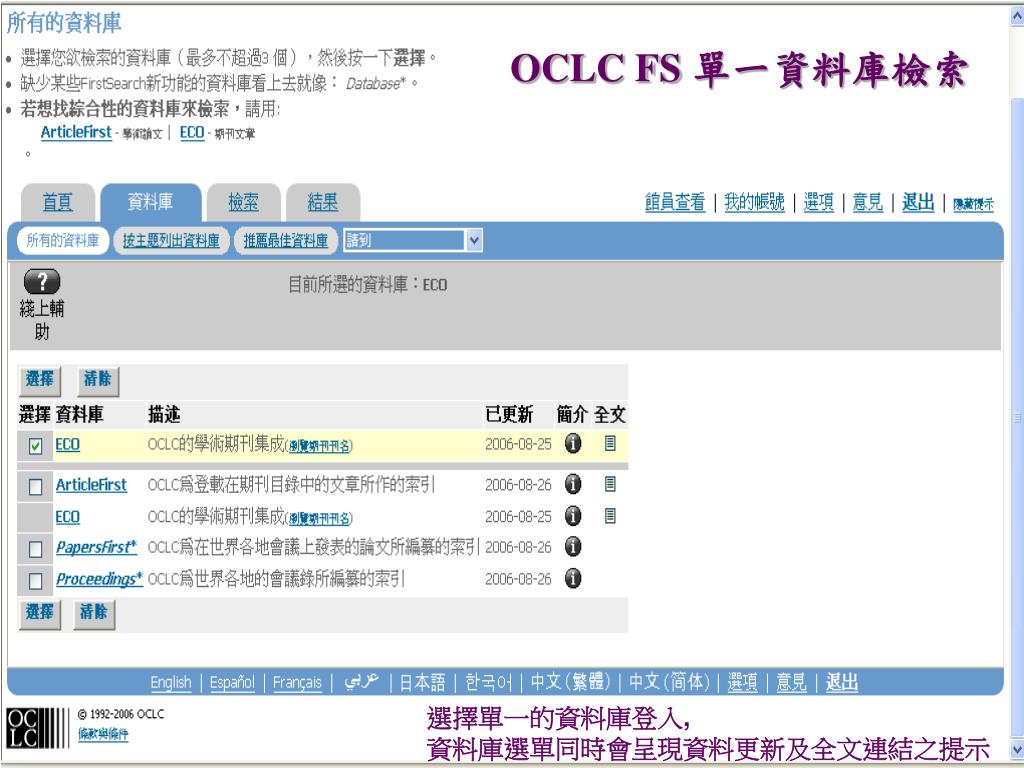The image size is (1024, 768).
Task: Switch language to Français
Action: 297,682
